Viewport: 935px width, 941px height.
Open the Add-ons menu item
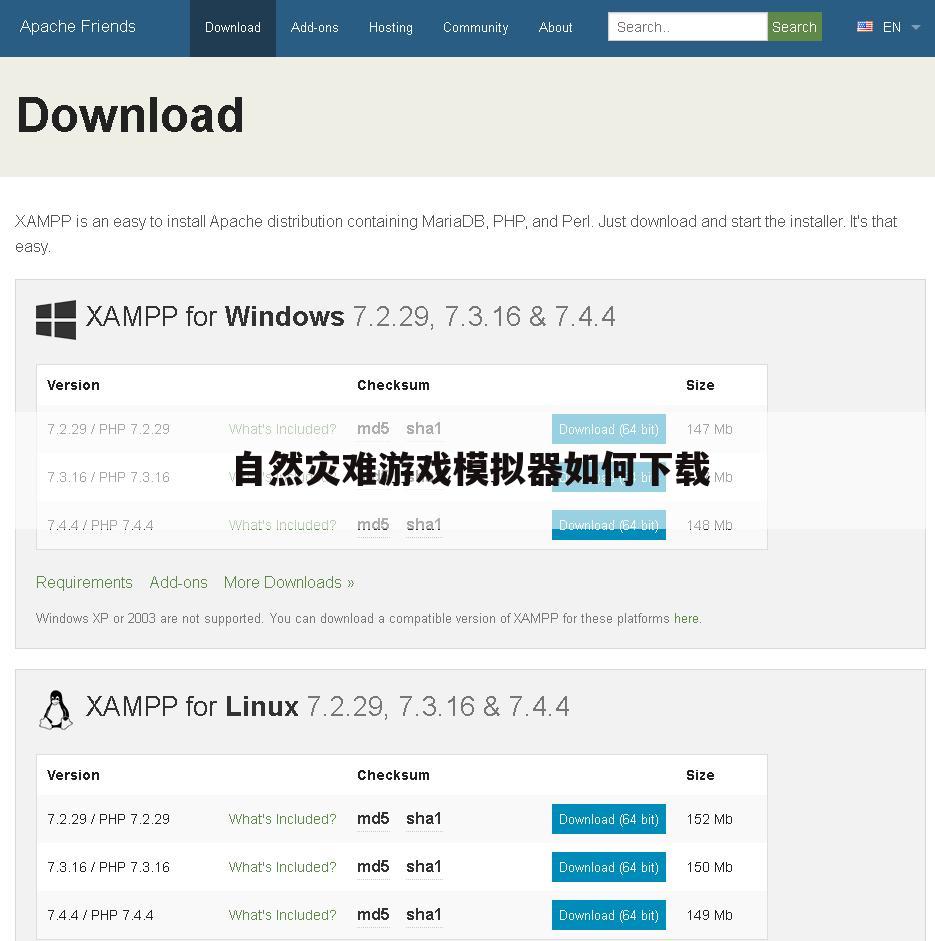point(314,28)
